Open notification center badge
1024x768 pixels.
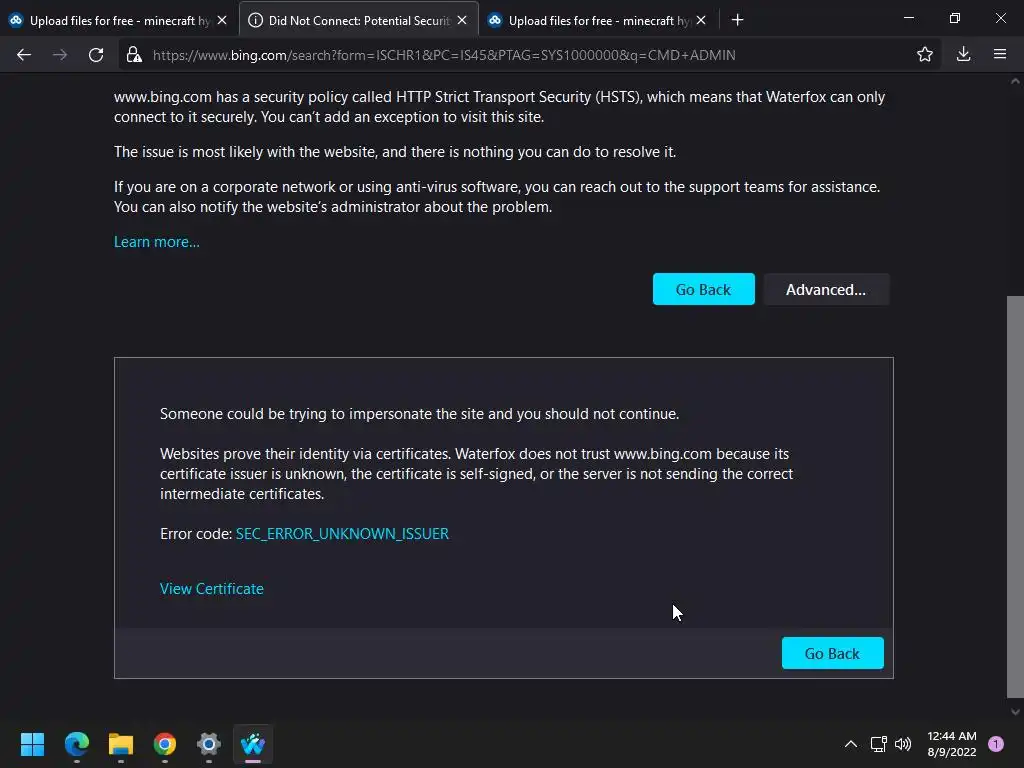tap(996, 744)
